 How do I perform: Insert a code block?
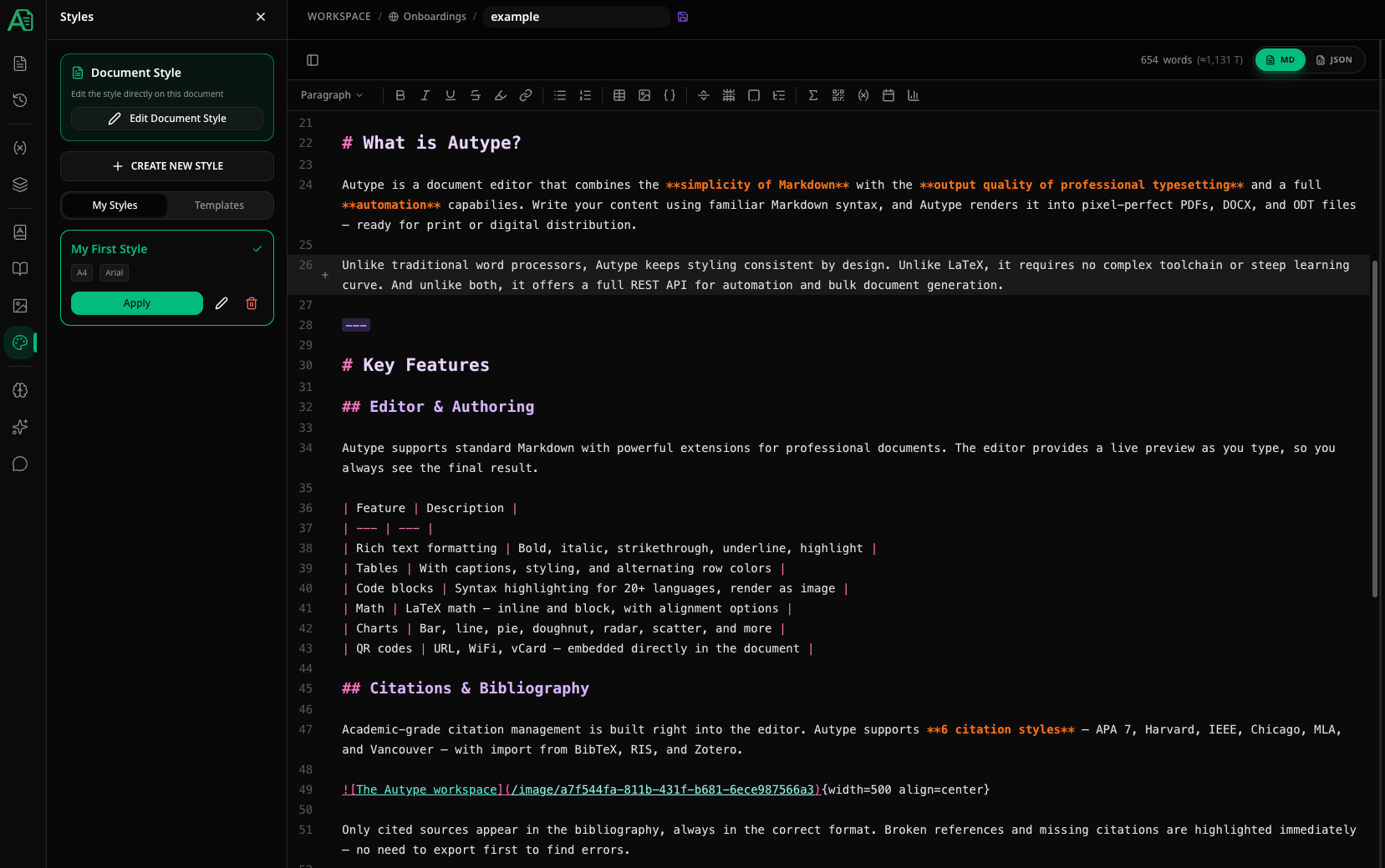click(670, 95)
